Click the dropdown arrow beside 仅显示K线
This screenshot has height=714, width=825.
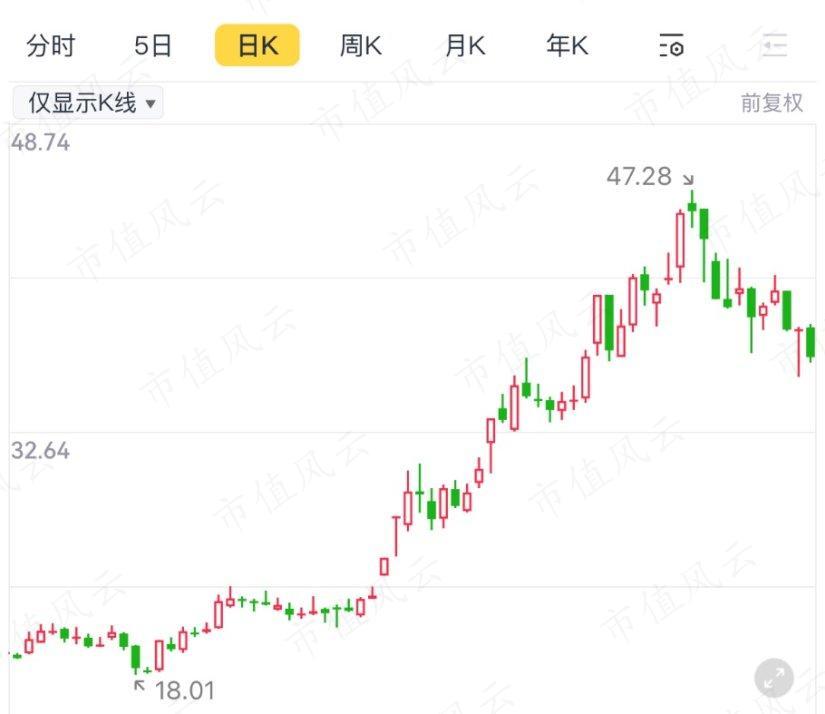click(150, 104)
